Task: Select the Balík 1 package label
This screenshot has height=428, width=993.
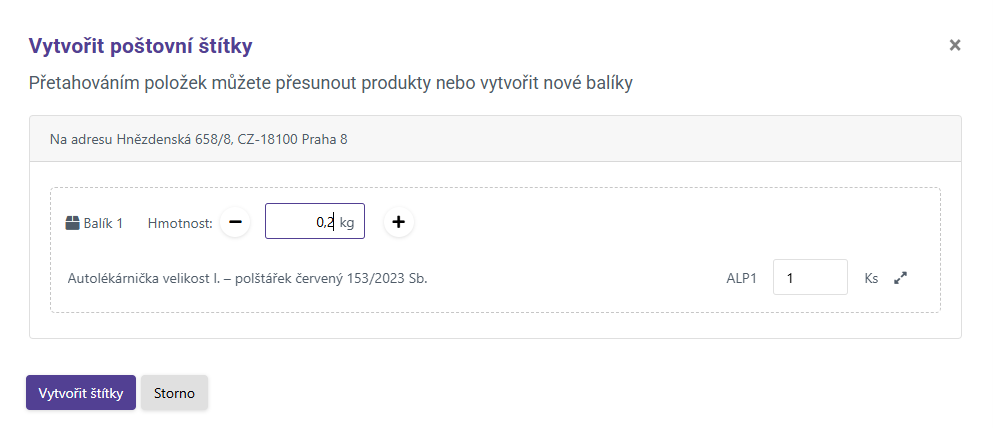Action: pyautogui.click(x=103, y=223)
